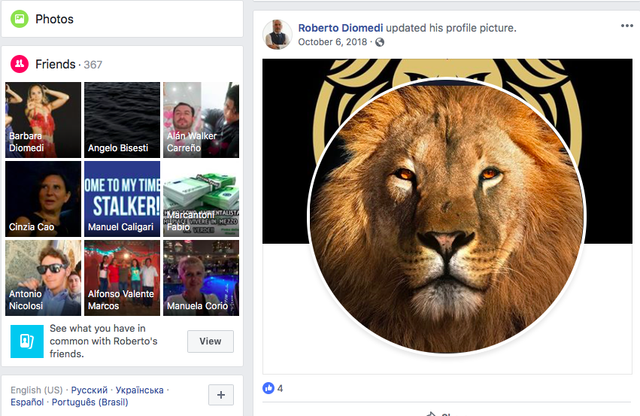Image resolution: width=640 pixels, height=416 pixels.
Task: Open Alfonso Valente Marcos's friend thumbnail
Action: pos(122,278)
